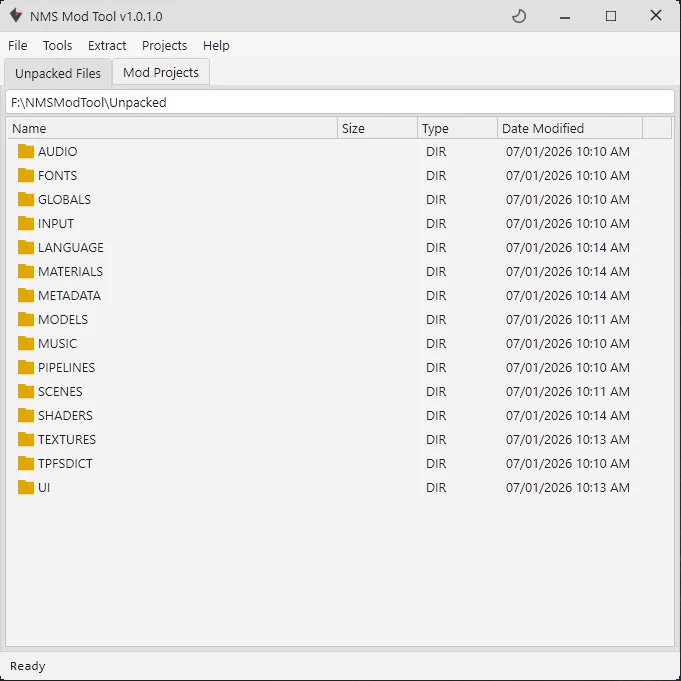Open the Tools menu
681x681 pixels.
click(x=57, y=45)
